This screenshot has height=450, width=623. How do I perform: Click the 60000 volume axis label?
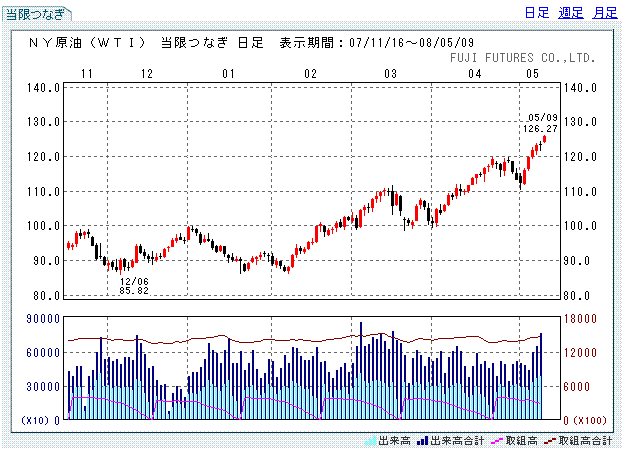[43, 353]
